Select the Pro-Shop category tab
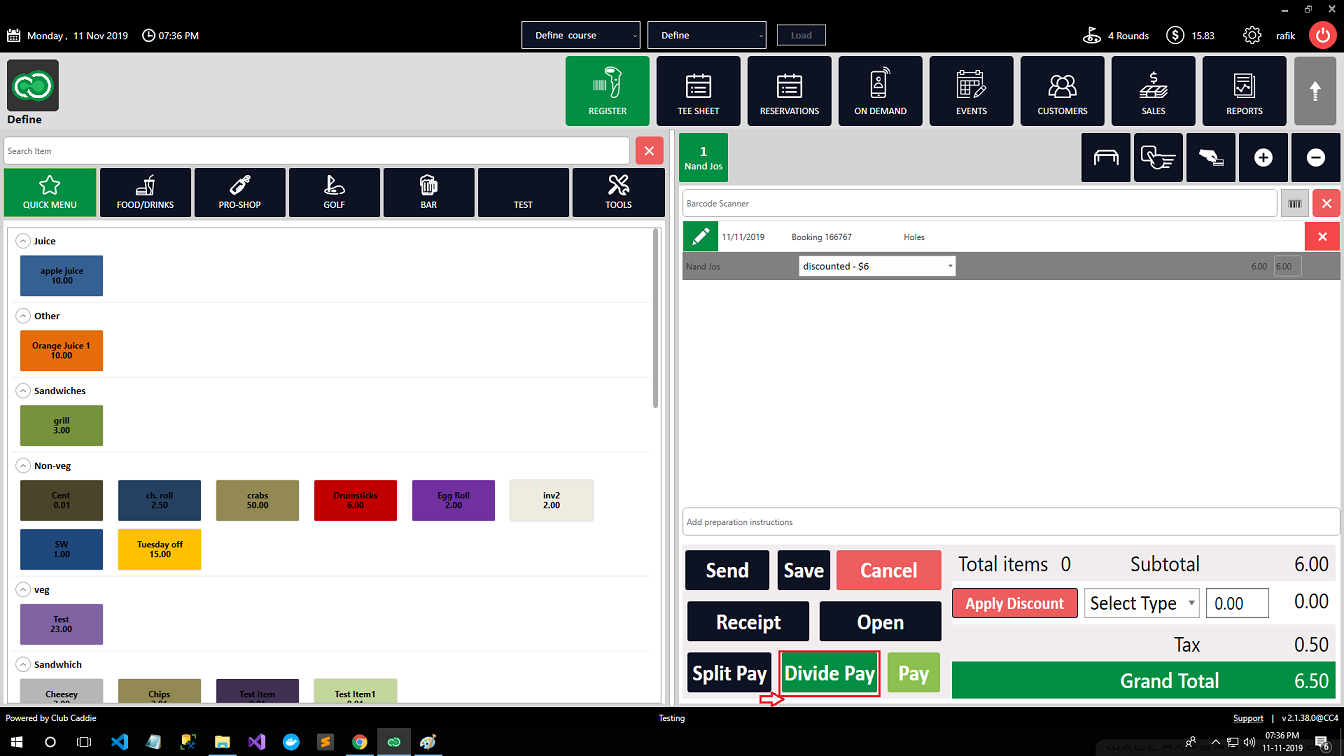The image size is (1344, 756). point(239,192)
